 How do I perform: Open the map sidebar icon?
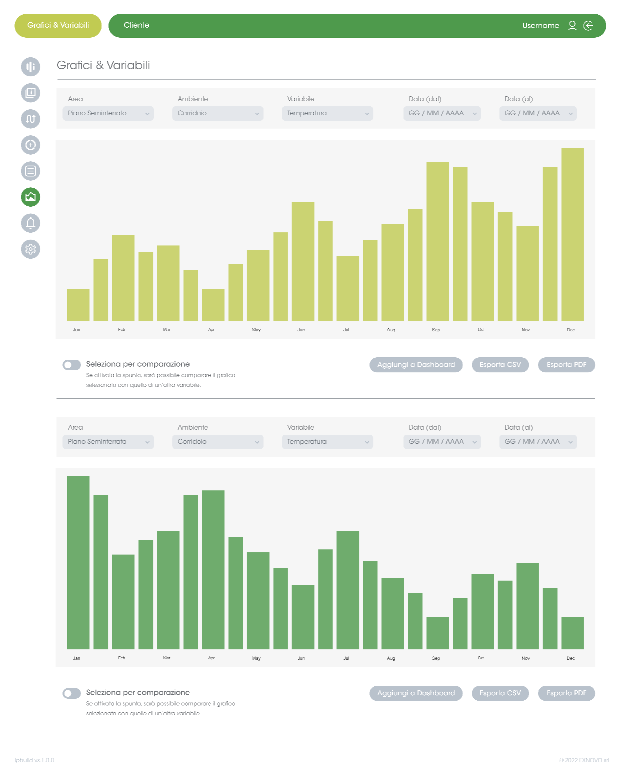pyautogui.click(x=31, y=119)
